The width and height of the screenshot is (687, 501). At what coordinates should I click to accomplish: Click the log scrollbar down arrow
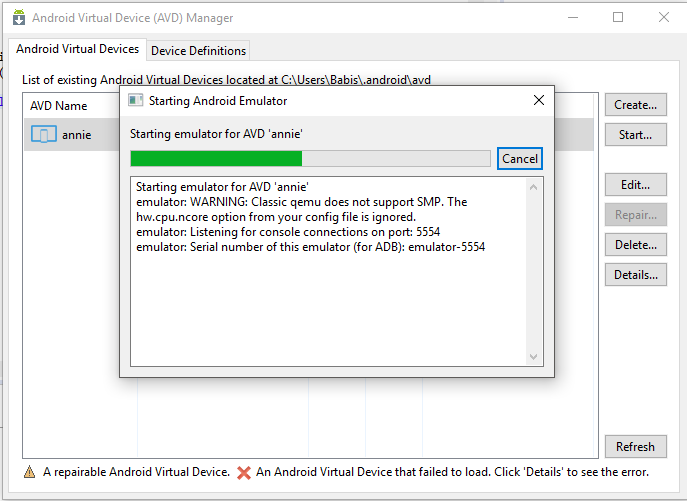(x=533, y=357)
